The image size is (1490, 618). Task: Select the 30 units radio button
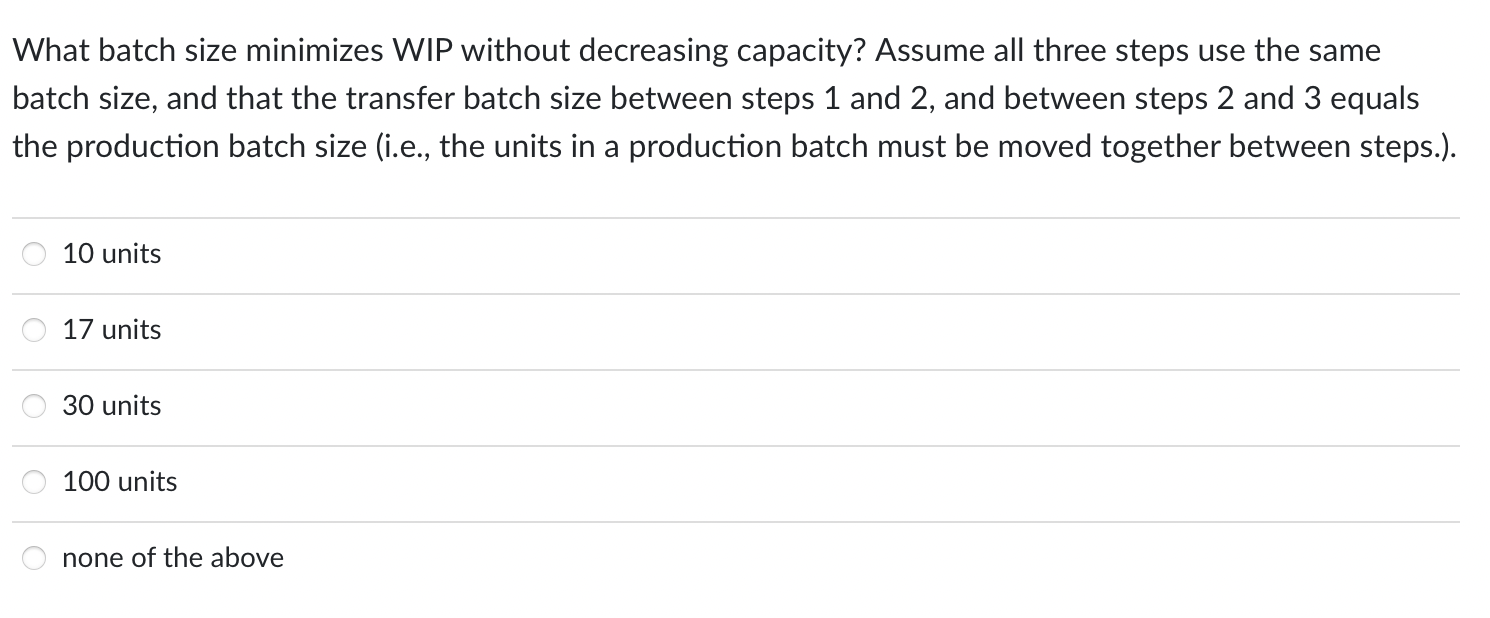click(x=33, y=406)
